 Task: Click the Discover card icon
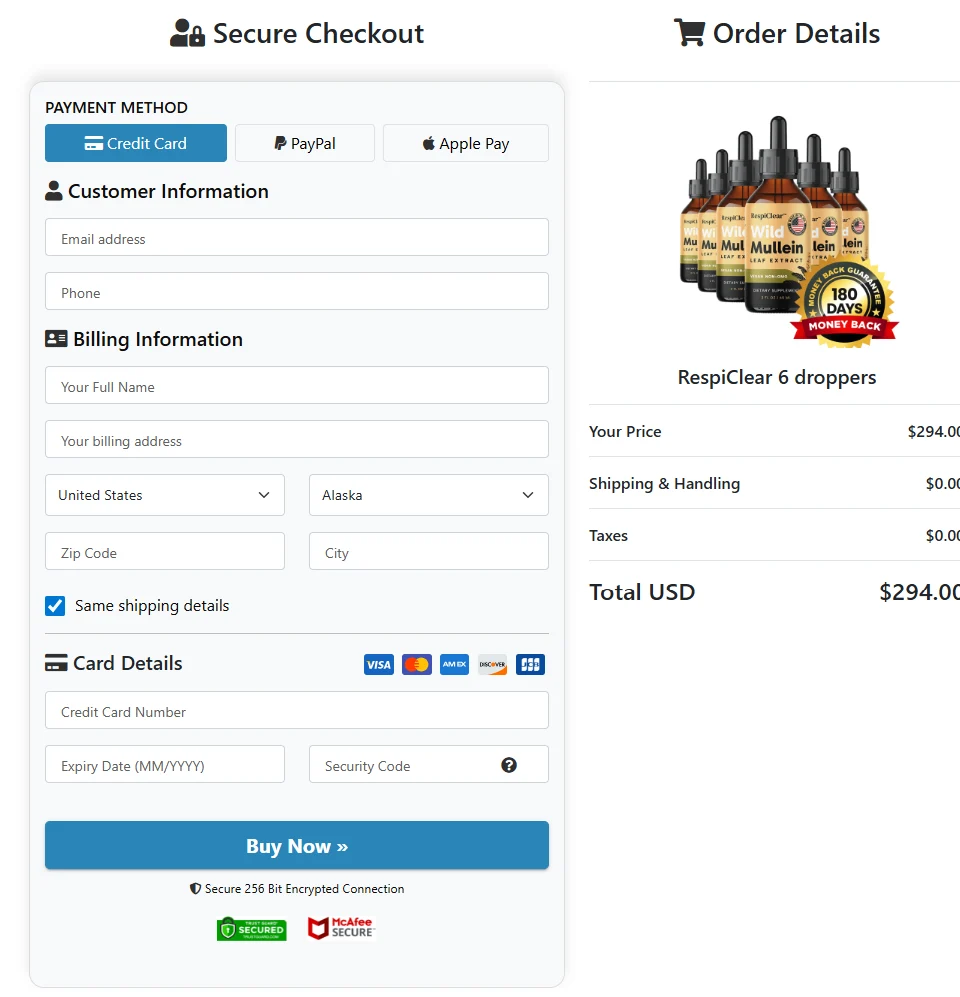click(493, 664)
